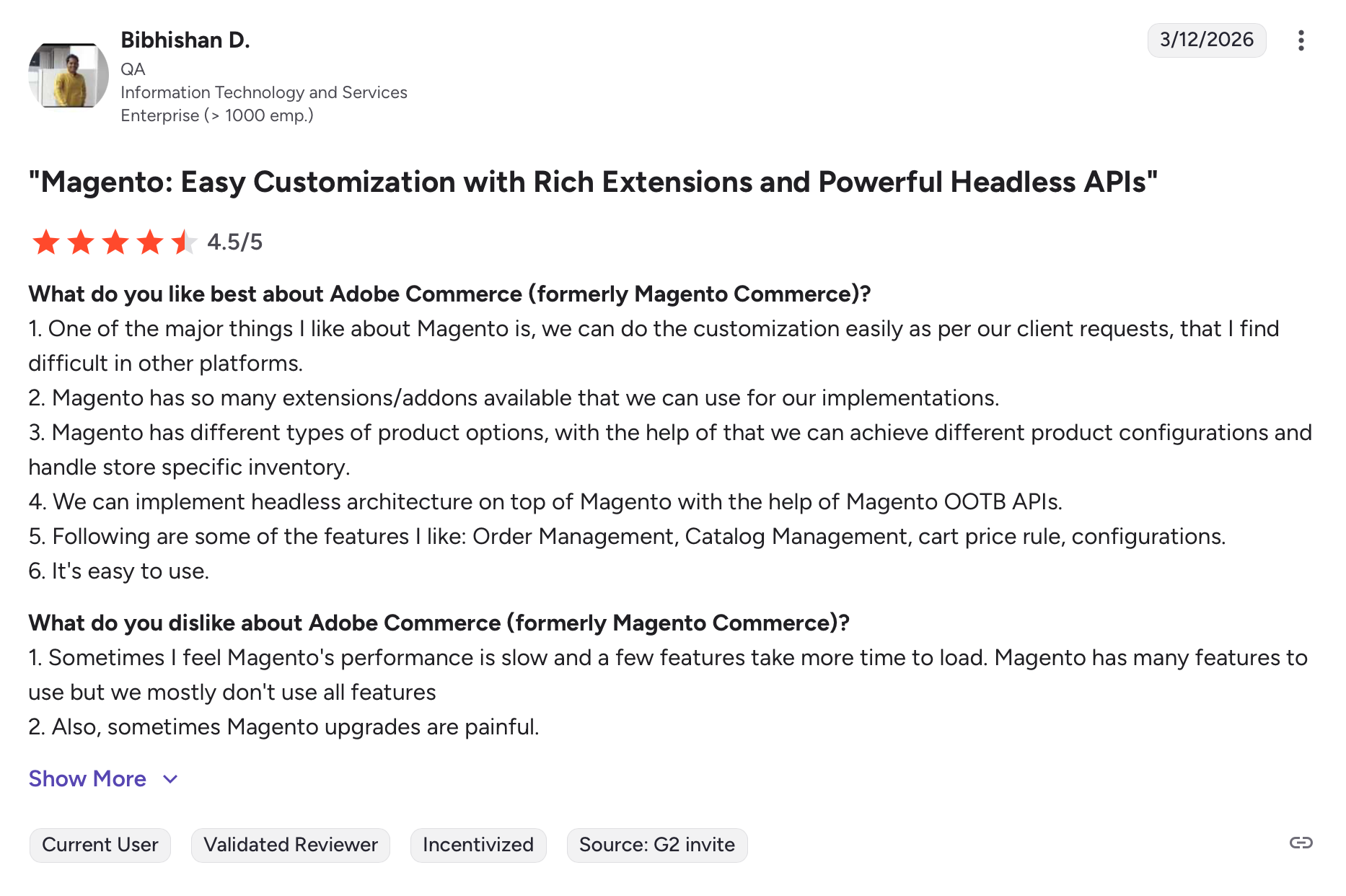Click reviewer name Bibhishan D.
Viewport: 1346px width, 896px height.
pos(185,40)
